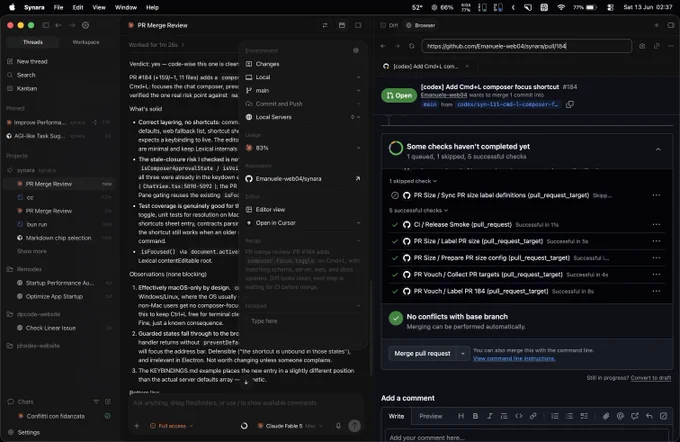Collapse the 1 skipped check group
The width and height of the screenshot is (680, 442).
coord(412,181)
